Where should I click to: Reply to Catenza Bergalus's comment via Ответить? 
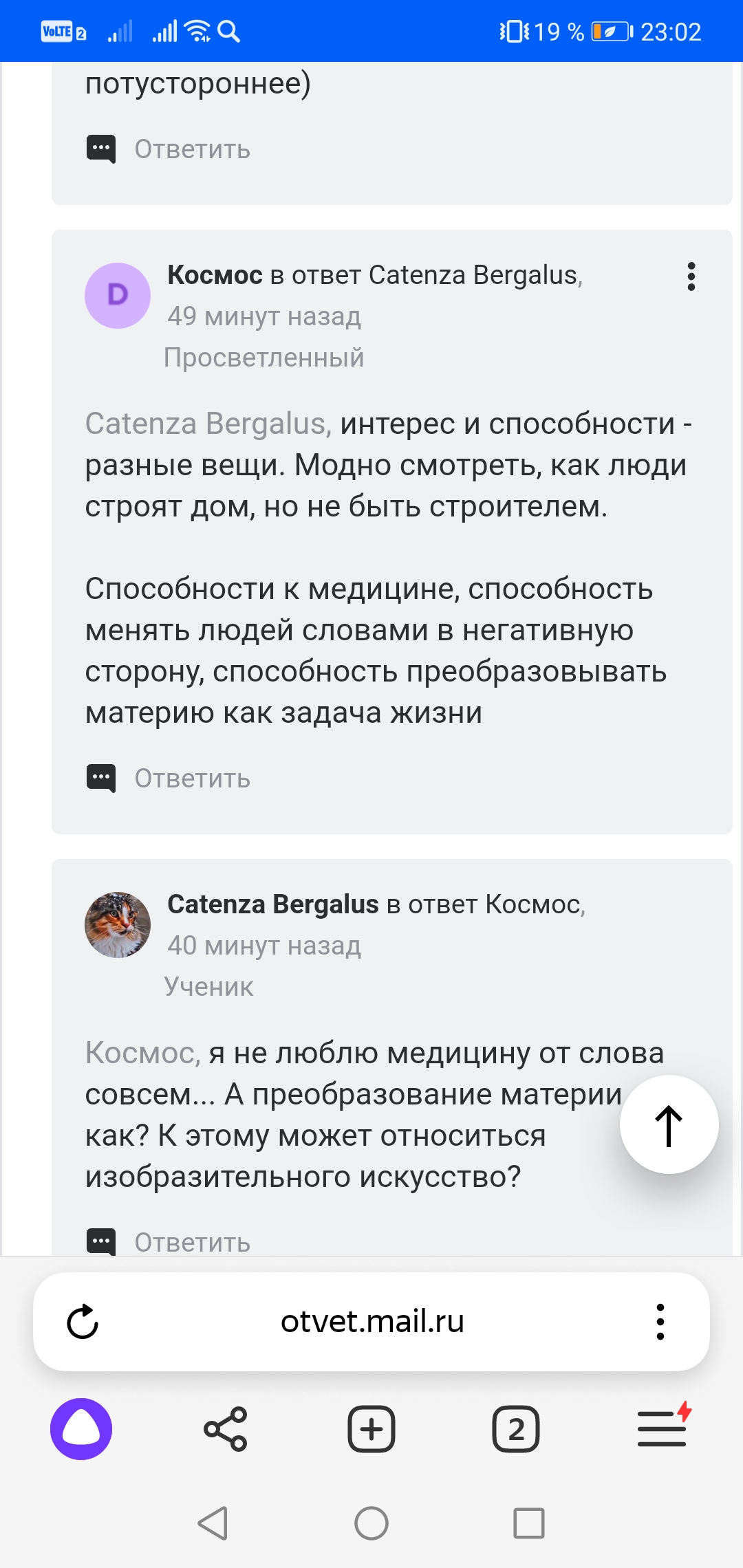[192, 1242]
